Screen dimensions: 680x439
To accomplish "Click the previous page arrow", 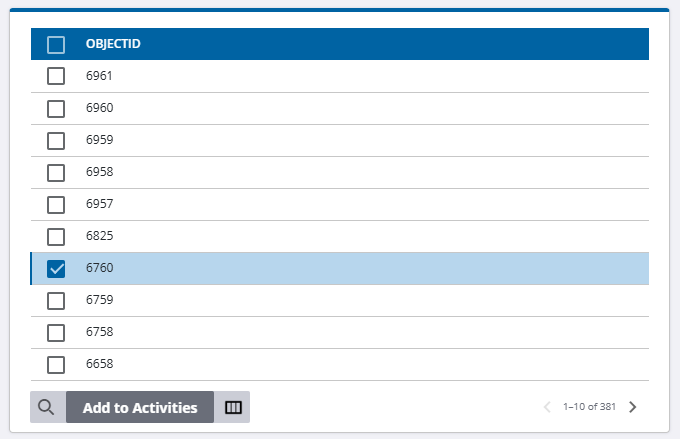I will 547,407.
